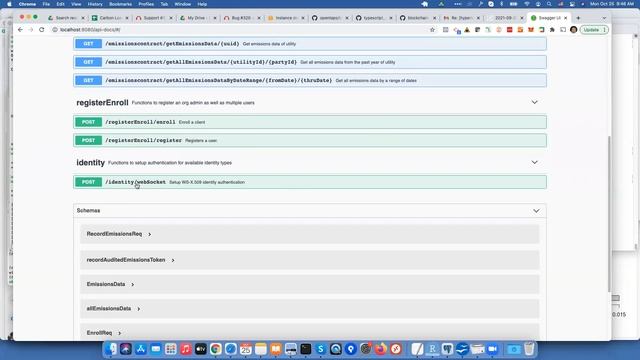Open Safari from the dock
This screenshot has width=640, height=360.
point(231,349)
